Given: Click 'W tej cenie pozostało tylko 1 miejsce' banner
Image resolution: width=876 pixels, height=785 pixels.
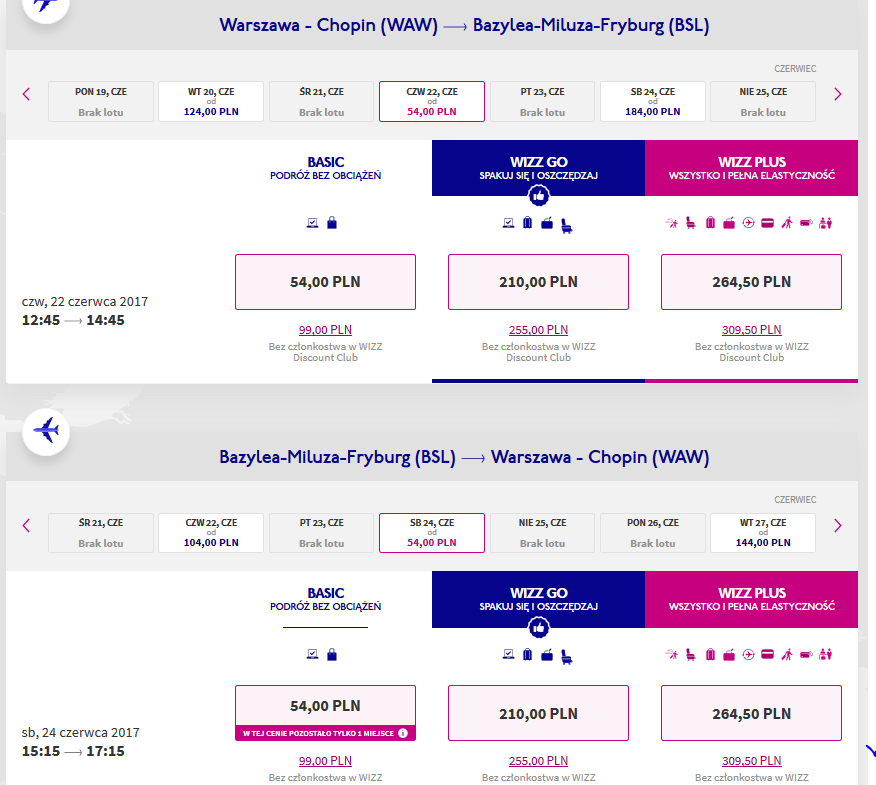Looking at the screenshot, I should click(x=325, y=733).
